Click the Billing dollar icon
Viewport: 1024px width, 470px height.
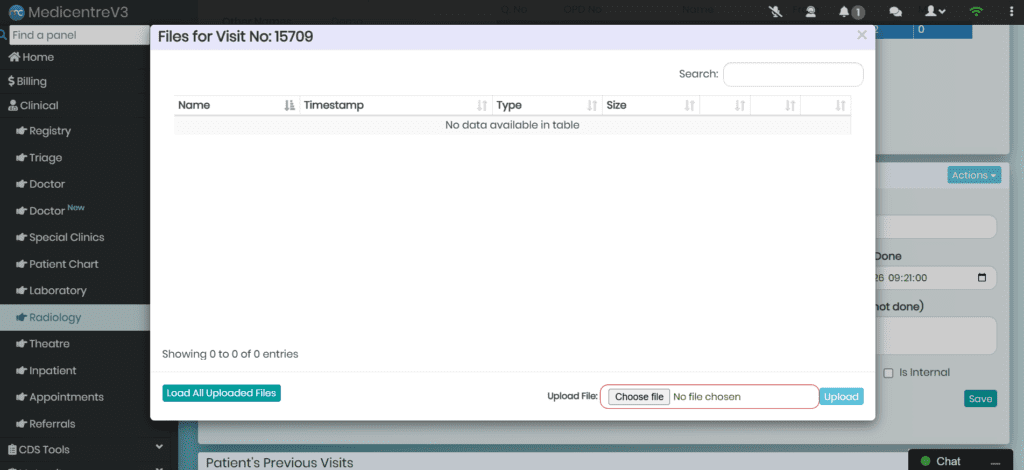11,82
